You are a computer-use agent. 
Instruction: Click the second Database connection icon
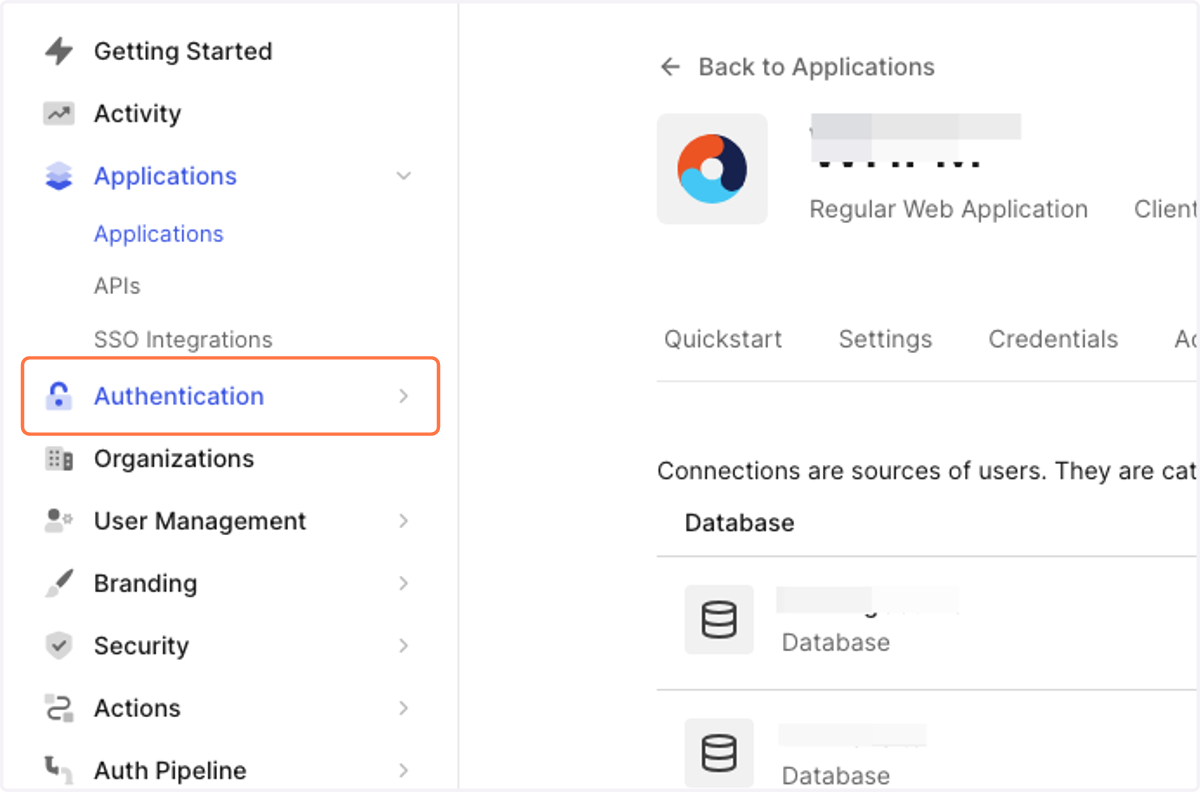719,753
